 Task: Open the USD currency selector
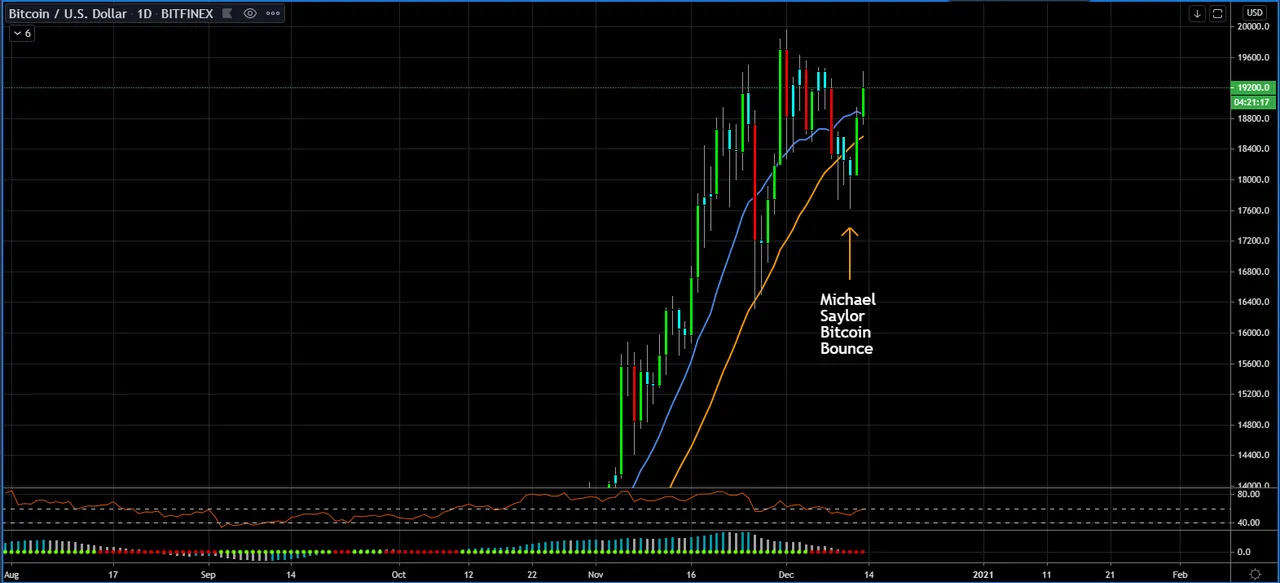click(1254, 13)
